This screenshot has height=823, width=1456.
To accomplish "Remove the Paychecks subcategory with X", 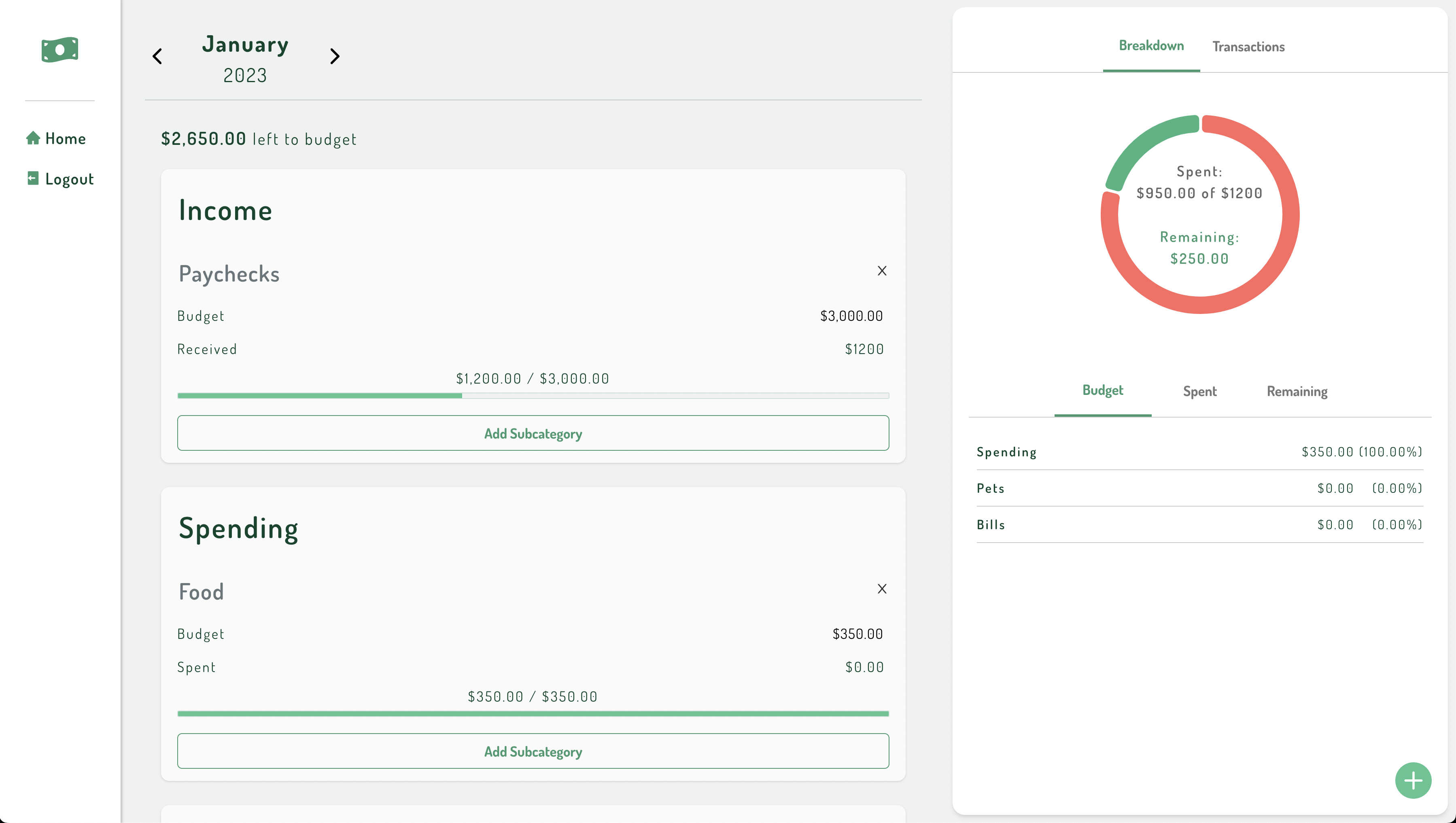I will 882,271.
